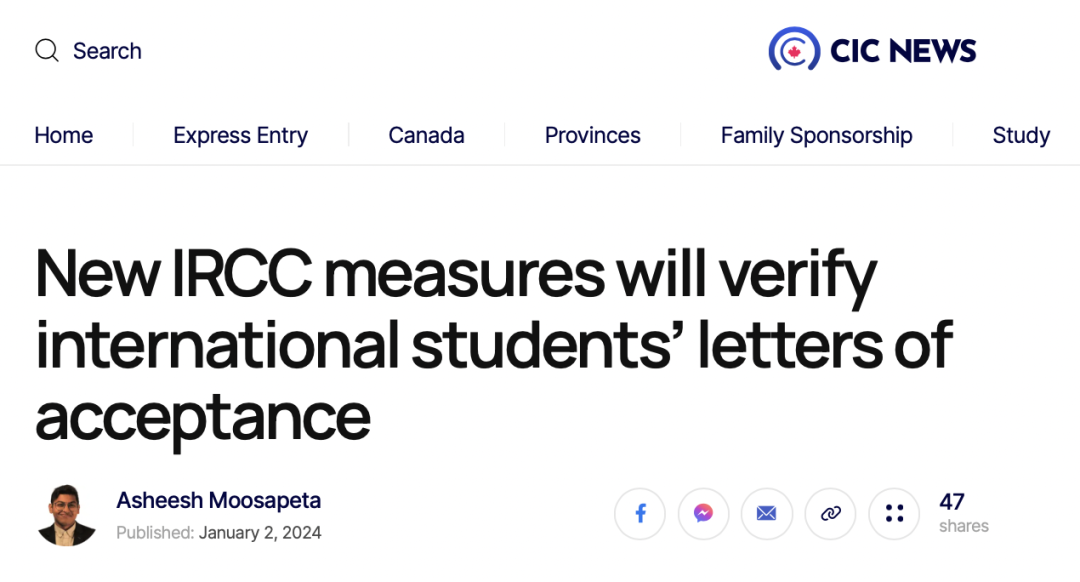Click the article headline text
The height and width of the screenshot is (582, 1080).
click(494, 344)
